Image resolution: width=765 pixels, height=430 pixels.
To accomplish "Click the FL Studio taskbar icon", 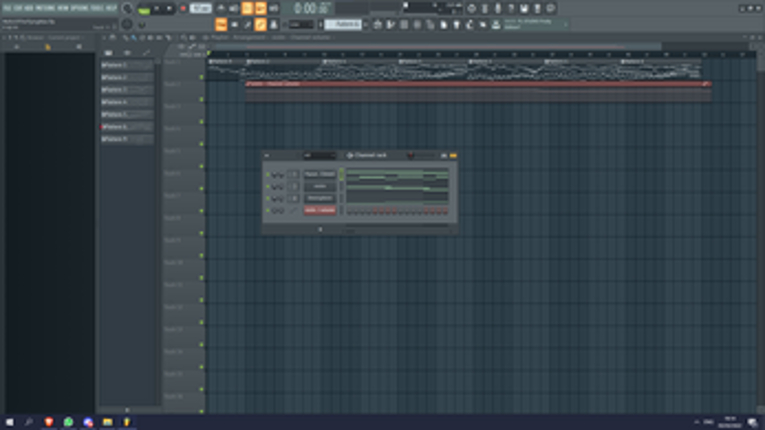I will click(x=127, y=422).
